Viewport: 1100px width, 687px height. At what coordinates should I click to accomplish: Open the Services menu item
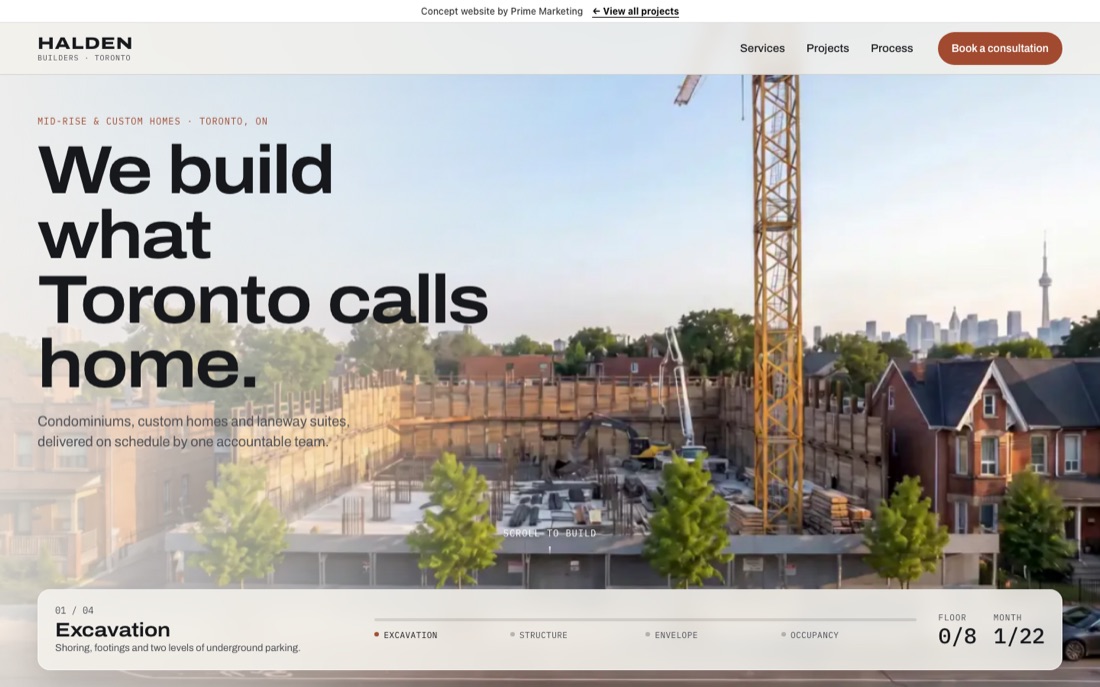(762, 48)
